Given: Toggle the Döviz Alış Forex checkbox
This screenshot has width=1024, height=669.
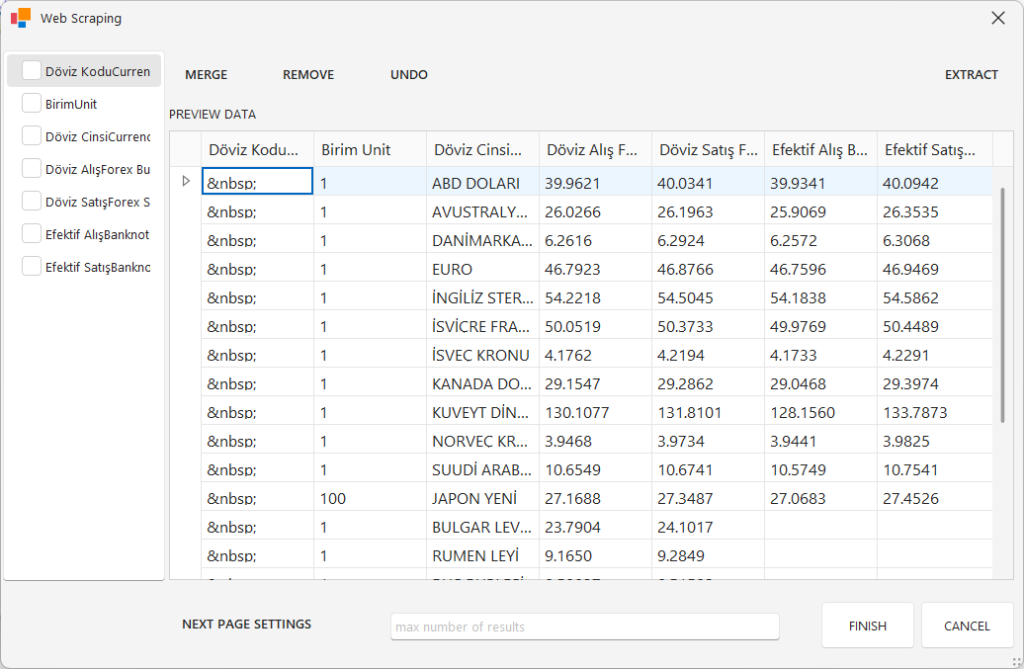Looking at the screenshot, I should pos(32,169).
